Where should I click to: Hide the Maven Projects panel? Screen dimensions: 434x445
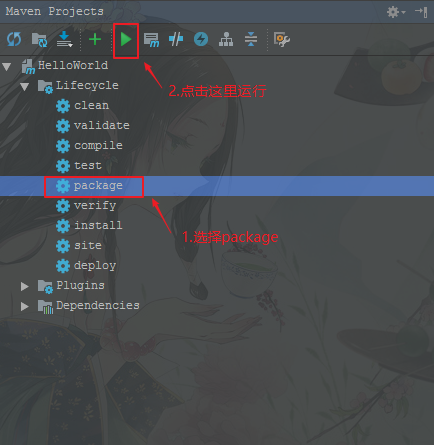(x=421, y=12)
